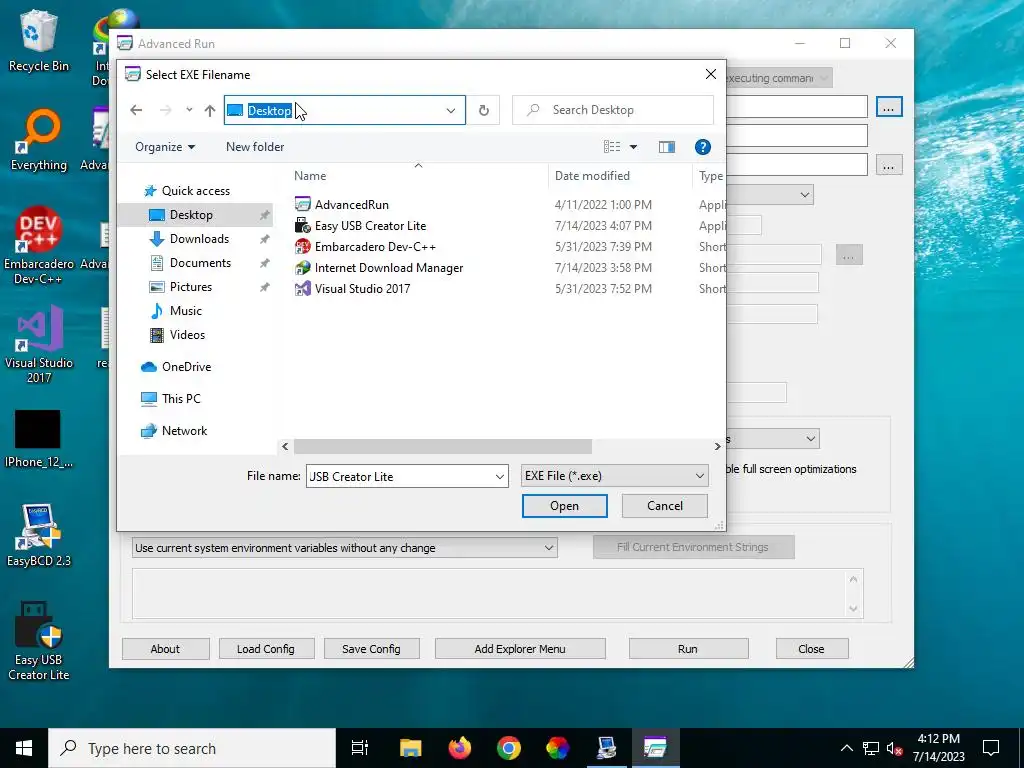Image resolution: width=1024 pixels, height=768 pixels.
Task: Select the AdvancedRun file icon
Action: click(x=302, y=204)
